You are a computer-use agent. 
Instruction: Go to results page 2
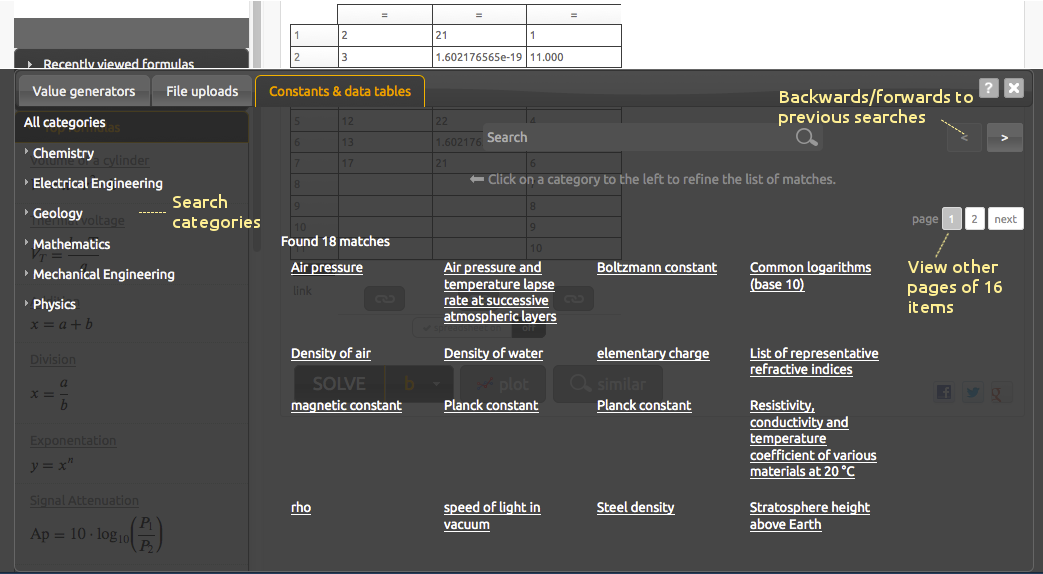[974, 219]
